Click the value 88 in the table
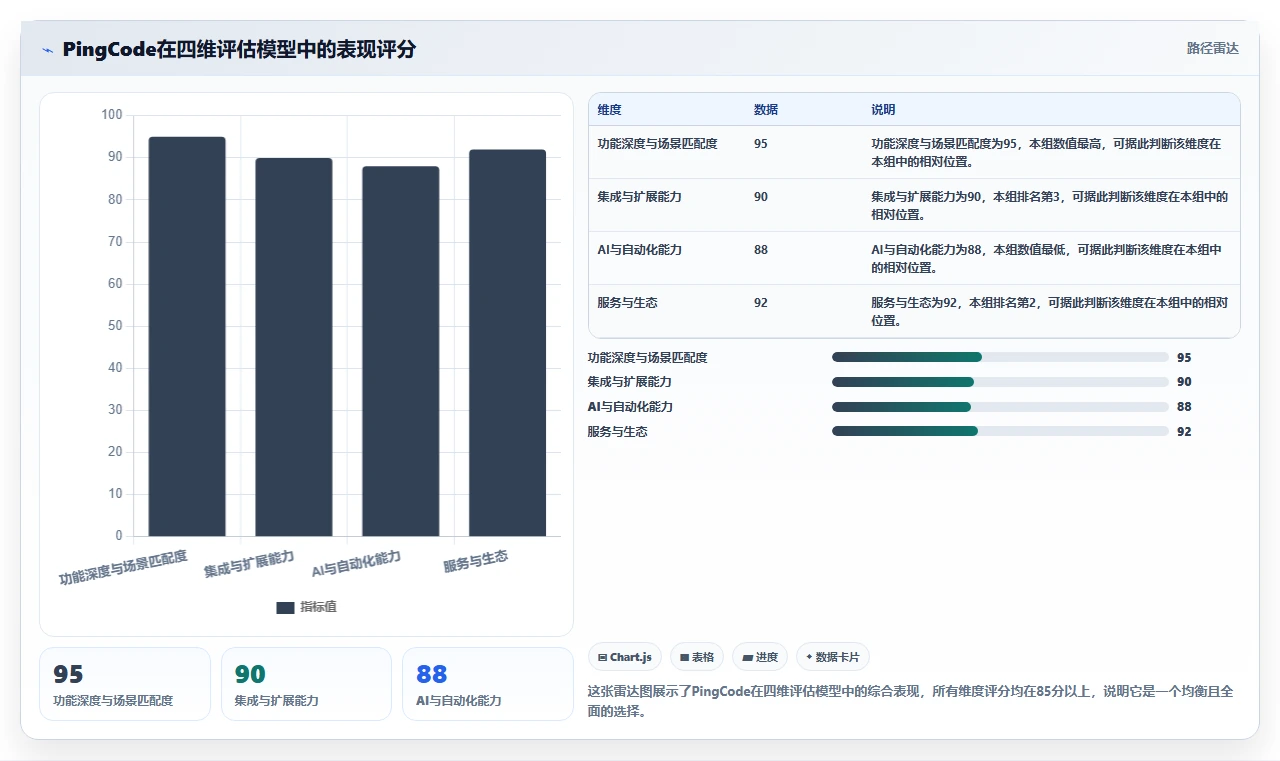 pos(761,250)
